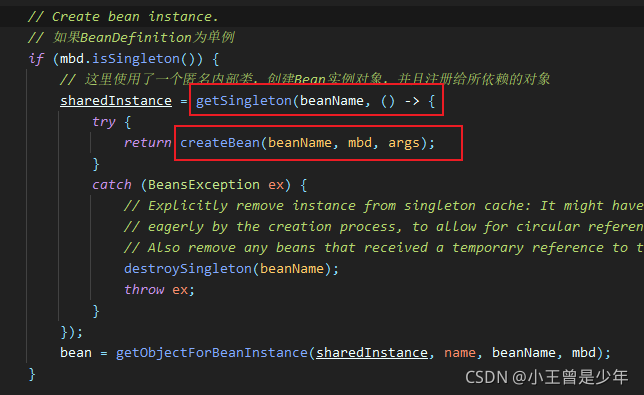Click the 'Also remove any beans' comment
The width and height of the screenshot is (644, 395).
(x=383, y=248)
